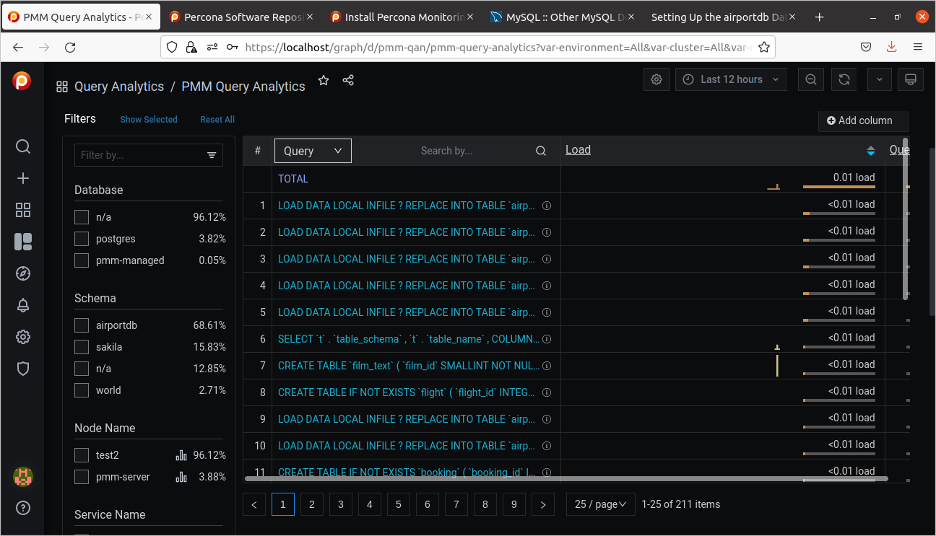Check the pmm-managed database filter
This screenshot has height=536, width=936.
point(81,260)
